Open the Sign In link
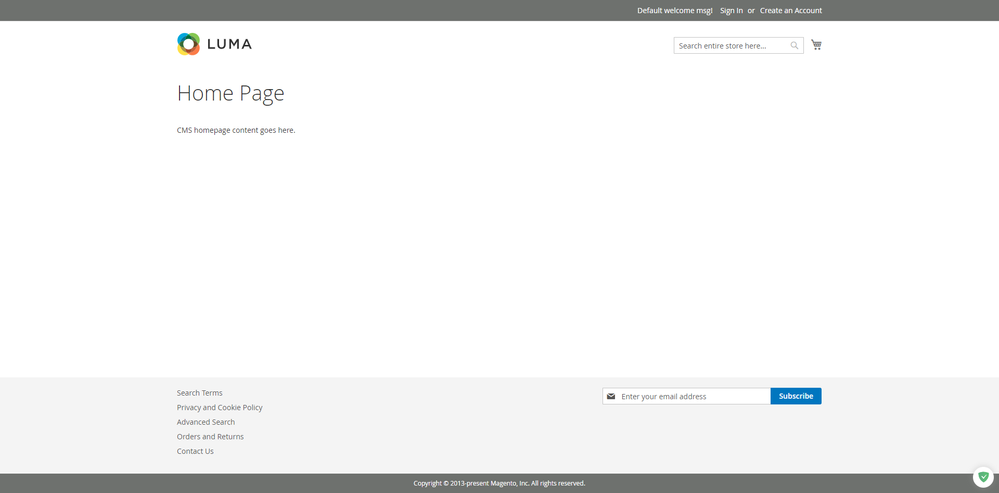The image size is (999, 493). (731, 11)
